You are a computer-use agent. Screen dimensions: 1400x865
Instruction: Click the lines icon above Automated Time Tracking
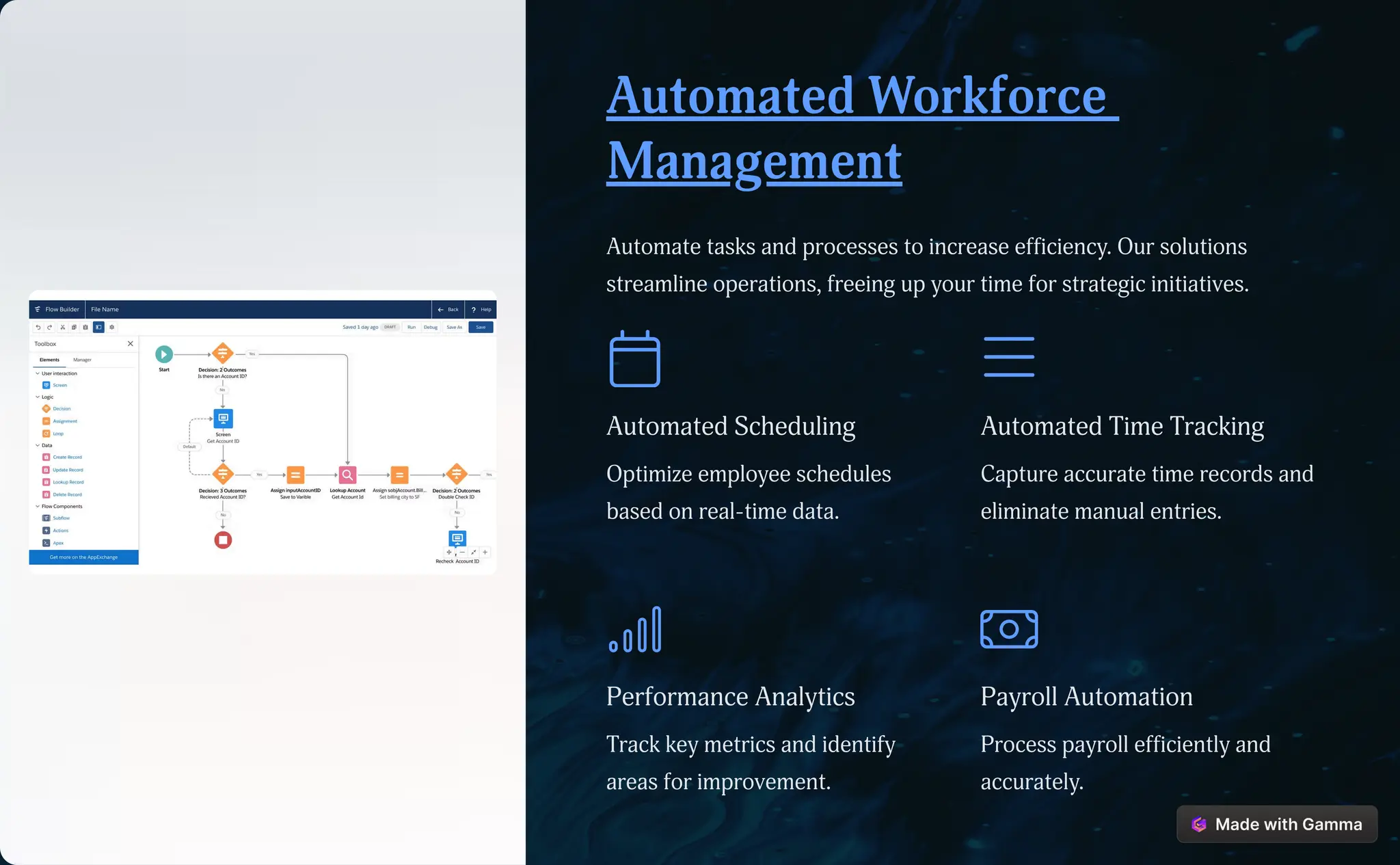(x=1008, y=356)
